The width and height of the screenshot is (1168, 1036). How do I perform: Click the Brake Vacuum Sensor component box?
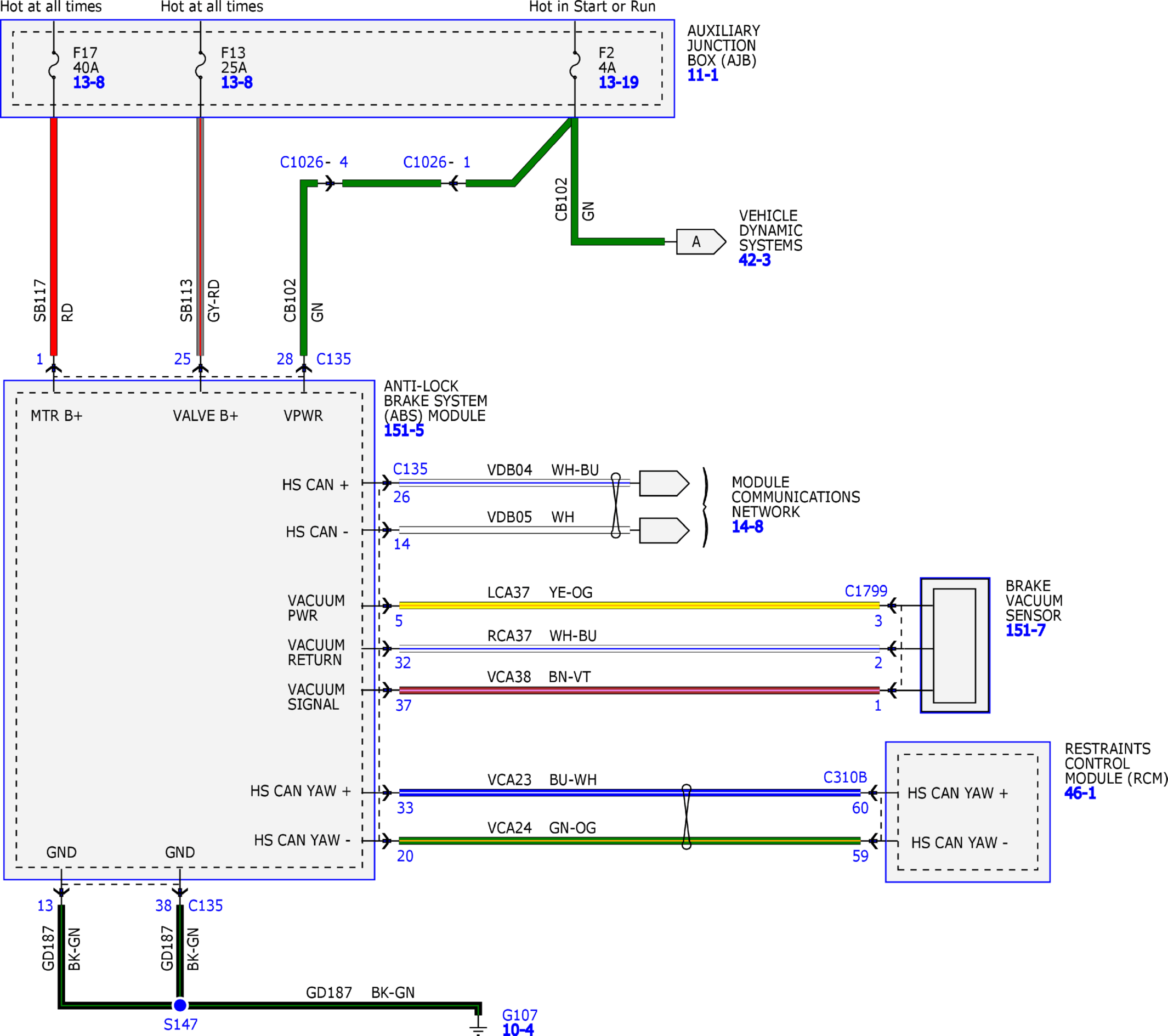click(x=955, y=645)
